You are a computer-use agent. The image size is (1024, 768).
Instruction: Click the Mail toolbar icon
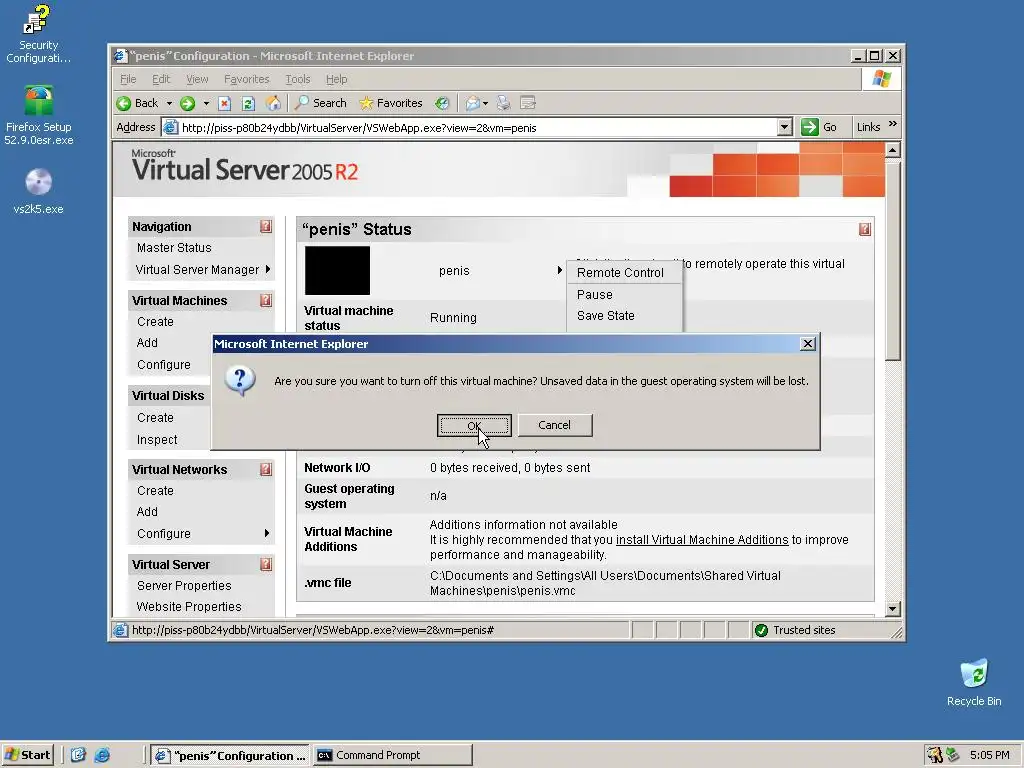472,103
